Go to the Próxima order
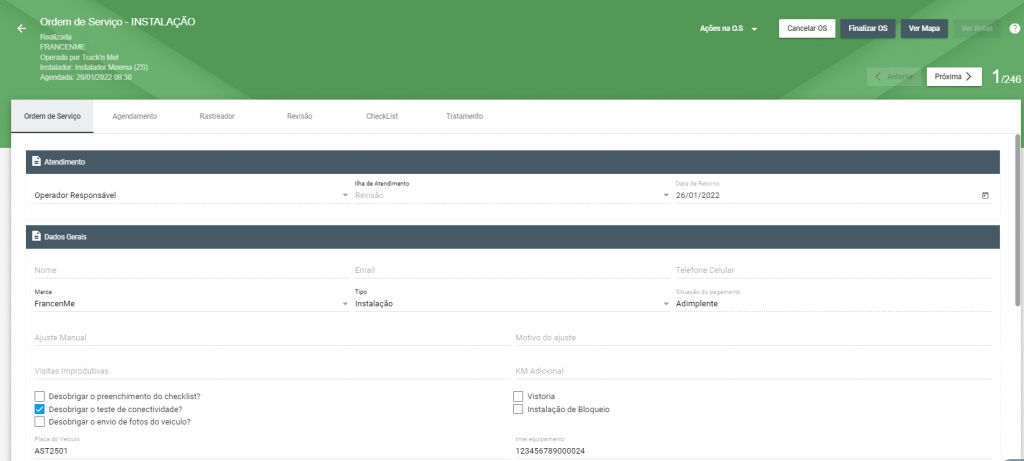1024x461 pixels. (953, 76)
